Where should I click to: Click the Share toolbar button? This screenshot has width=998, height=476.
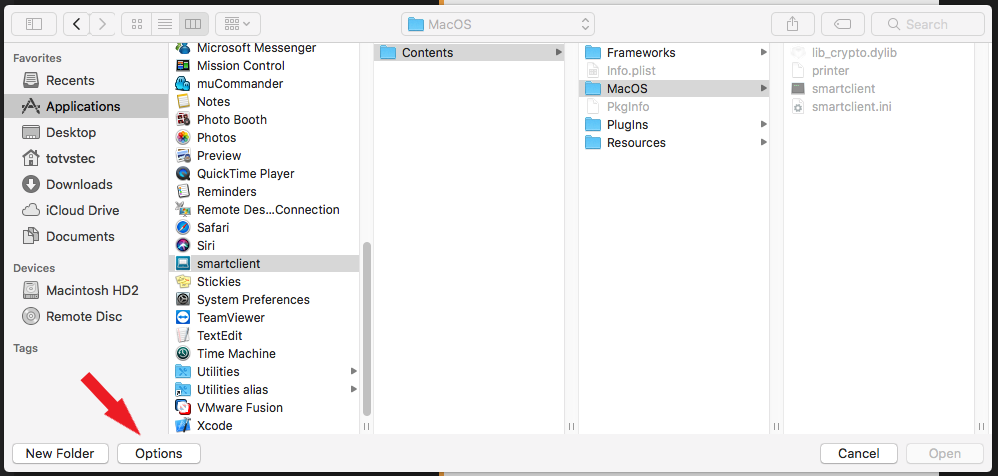792,24
